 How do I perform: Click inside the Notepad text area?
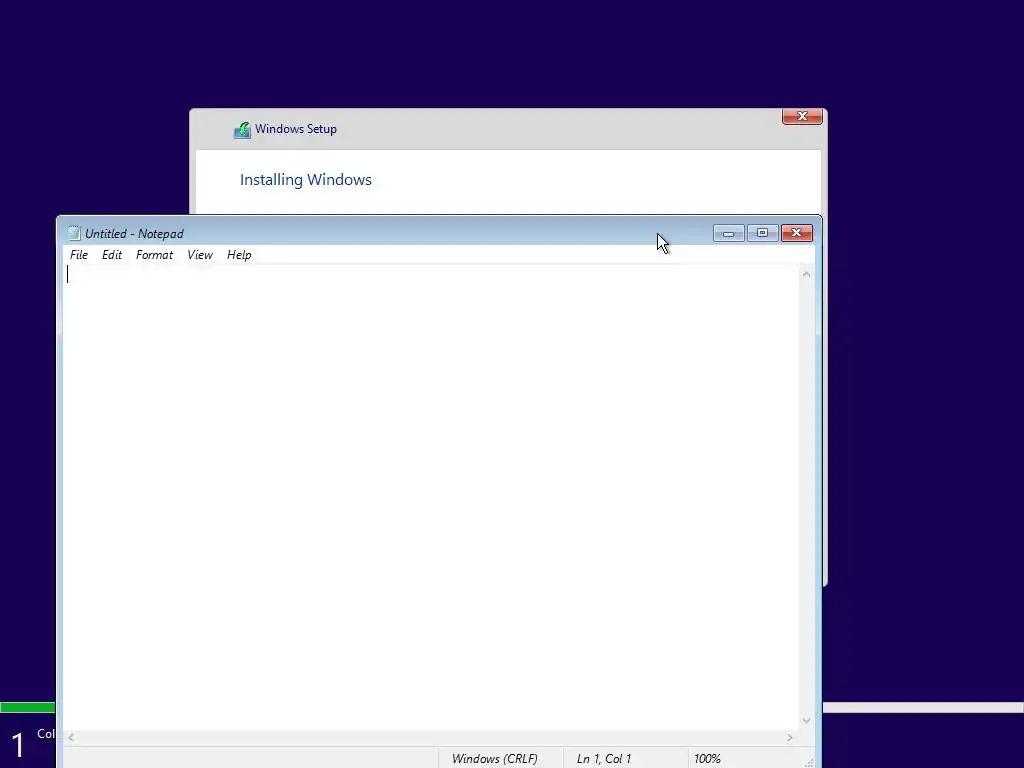(431, 496)
